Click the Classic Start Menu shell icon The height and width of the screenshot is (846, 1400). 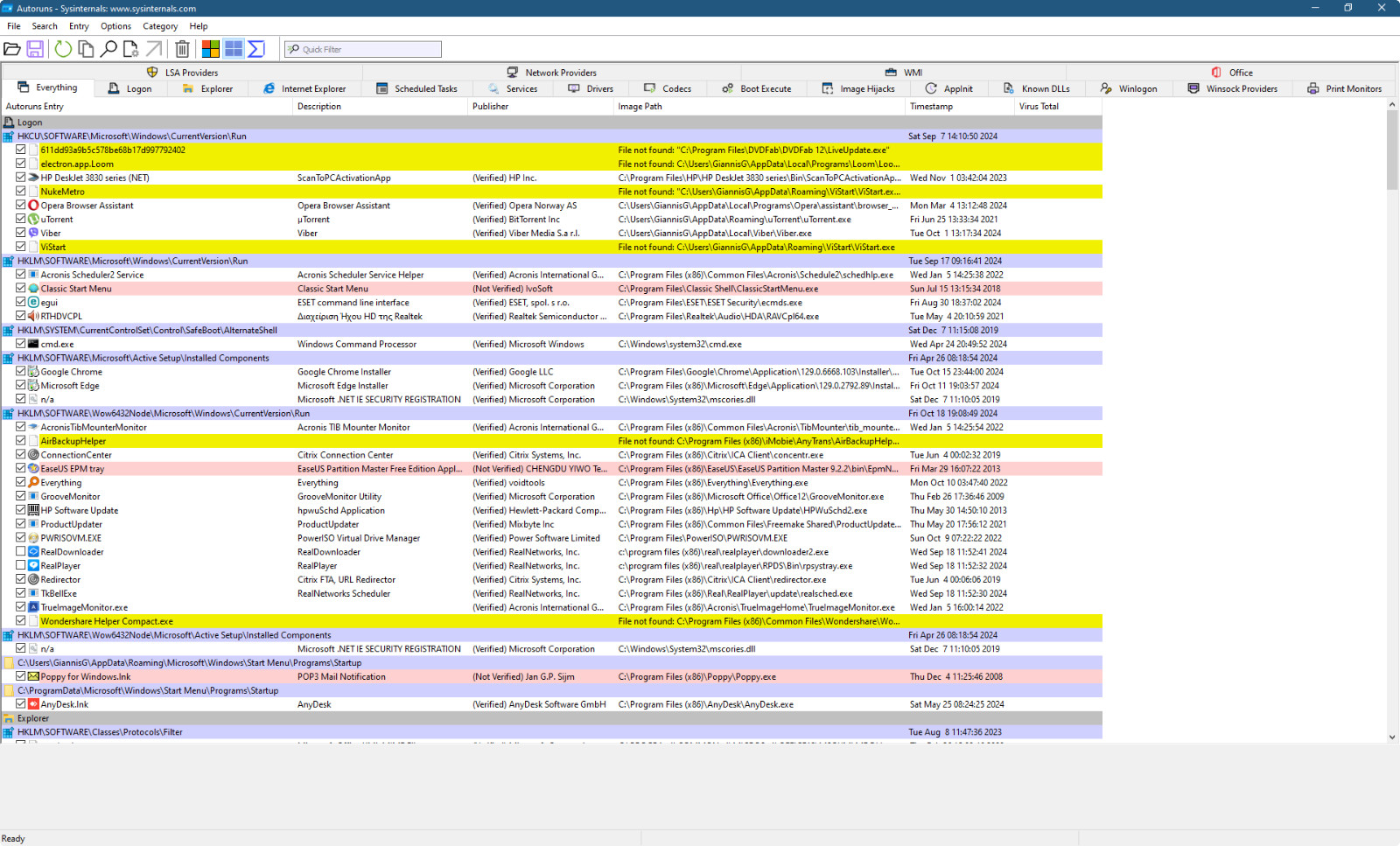pyautogui.click(x=33, y=289)
